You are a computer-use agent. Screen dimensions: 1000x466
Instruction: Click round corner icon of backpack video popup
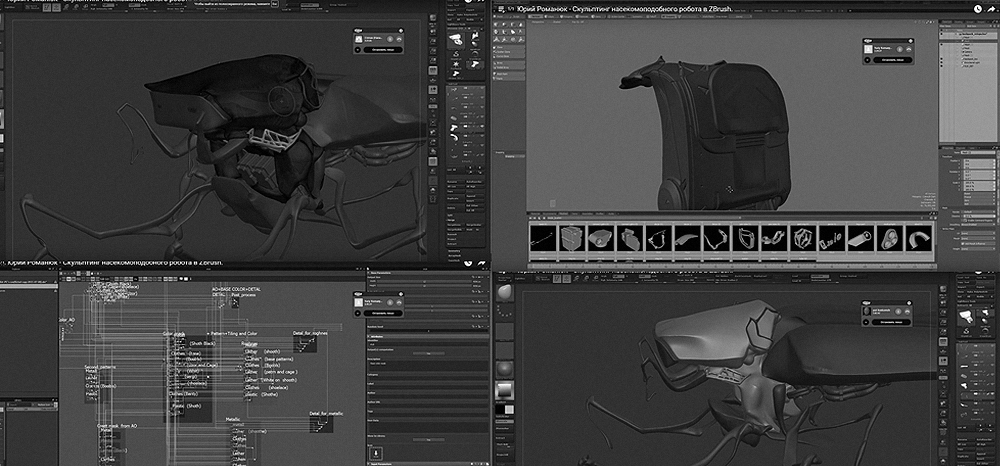click(x=911, y=40)
